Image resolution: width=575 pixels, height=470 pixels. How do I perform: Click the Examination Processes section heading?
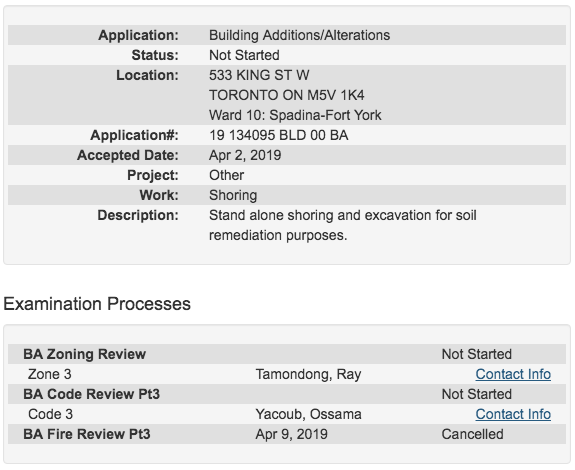(x=97, y=304)
